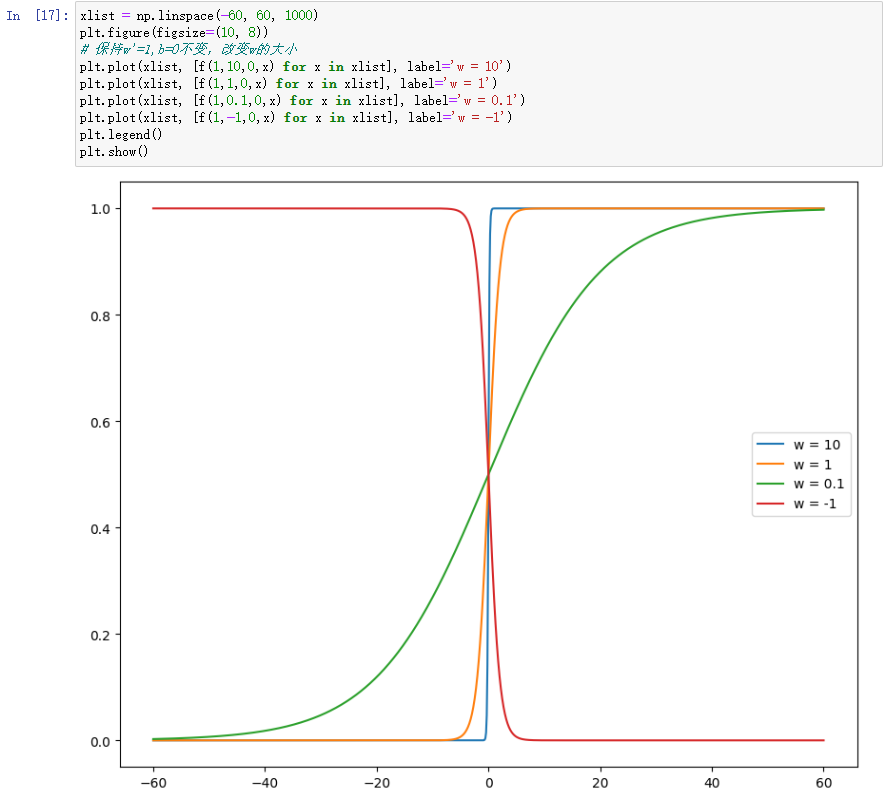The height and width of the screenshot is (802, 885).
Task: Click x-axis tick label 60
Action: 823,783
